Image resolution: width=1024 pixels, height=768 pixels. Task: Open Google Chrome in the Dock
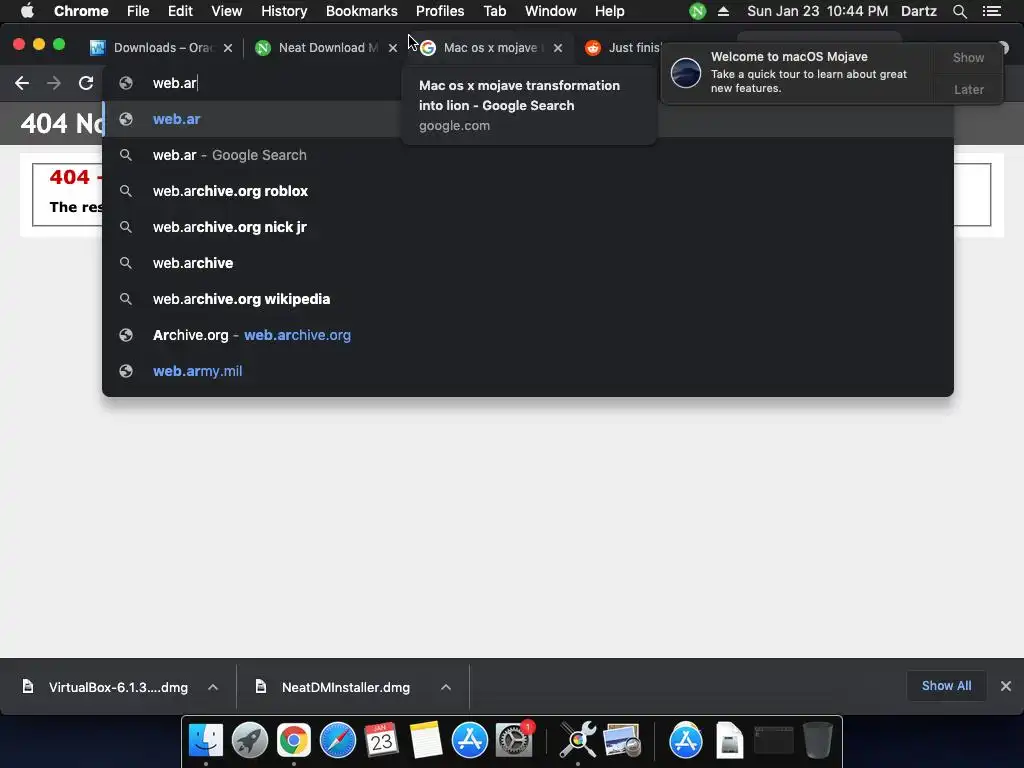[294, 740]
